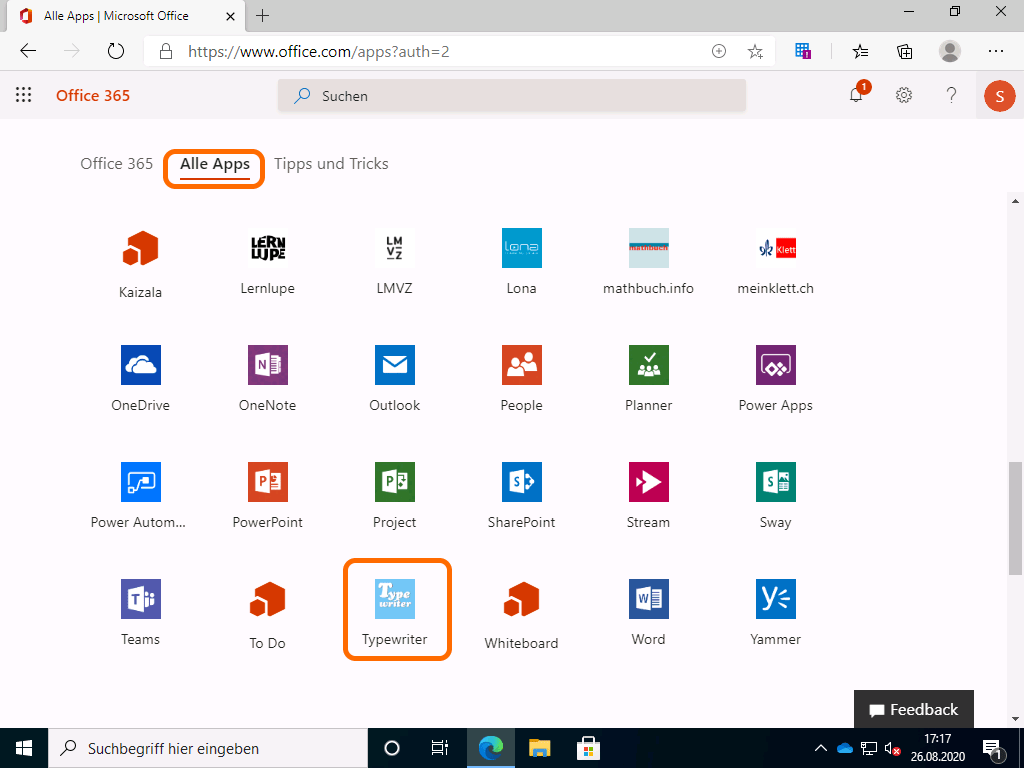Open the Office 365 app launcher waffle
1024x768 pixels.
coord(24,95)
